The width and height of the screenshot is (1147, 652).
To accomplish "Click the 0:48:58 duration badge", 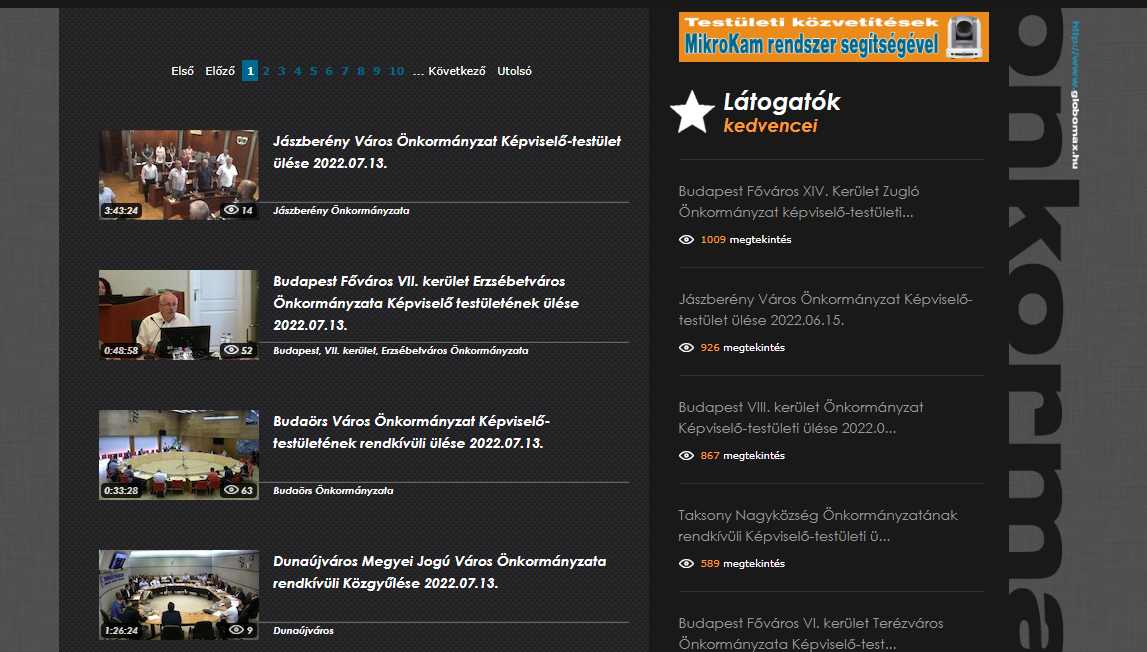I will pyautogui.click(x=121, y=351).
